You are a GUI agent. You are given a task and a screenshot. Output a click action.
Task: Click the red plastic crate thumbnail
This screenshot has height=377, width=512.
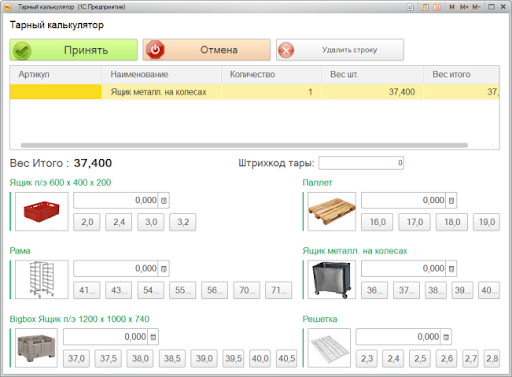(x=42, y=211)
